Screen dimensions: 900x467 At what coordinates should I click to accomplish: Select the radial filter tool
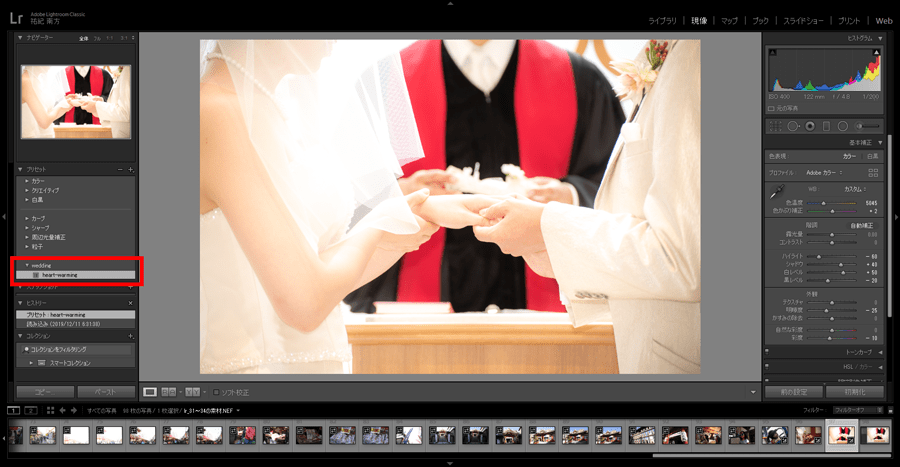tap(843, 126)
